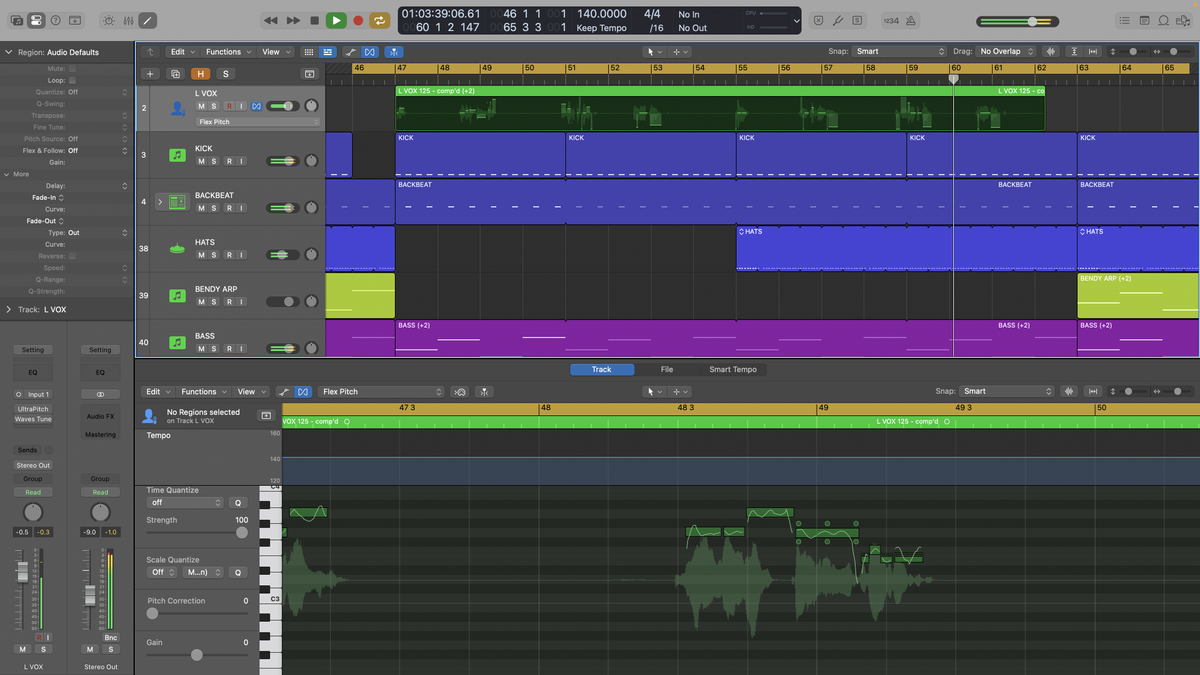Viewport: 1200px width, 675px height.
Task: Record-enable the L VOX track
Action: (x=229, y=105)
